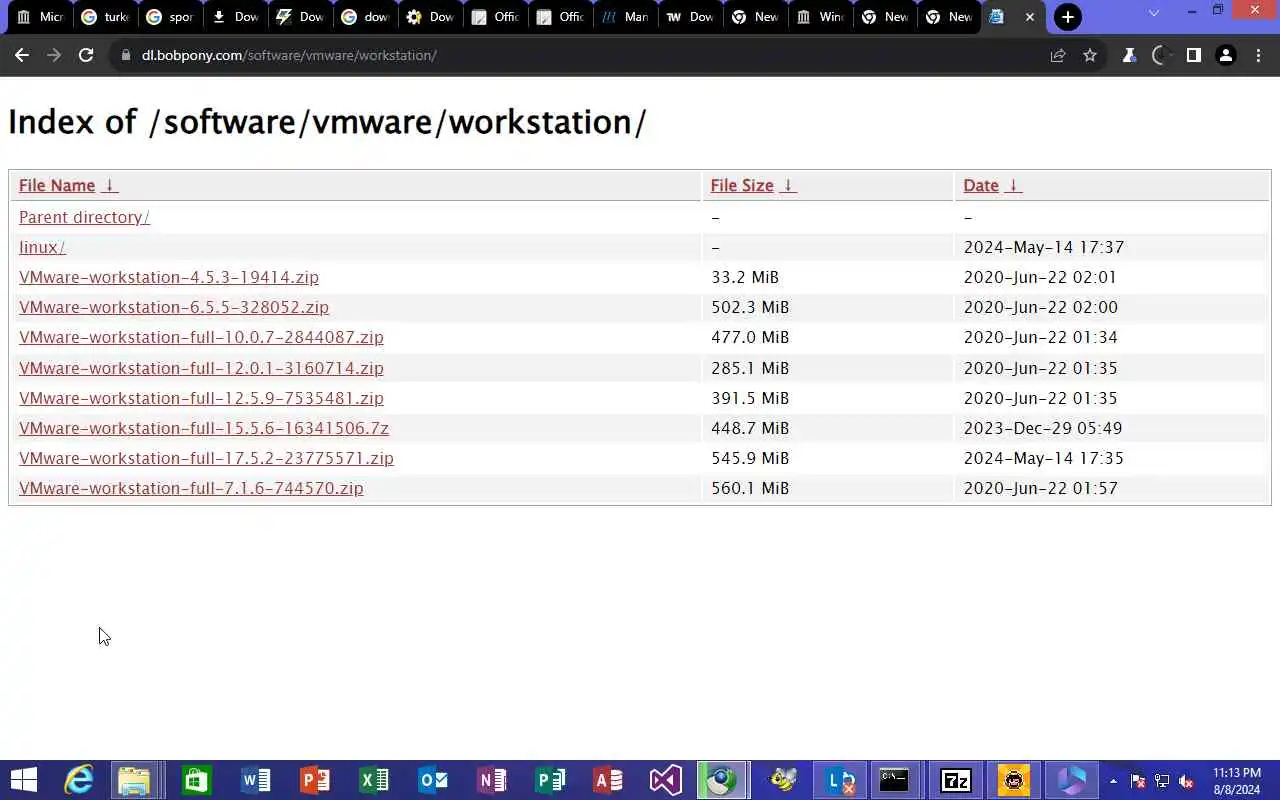Screen dimensions: 1280x800
Task: Click the File Name column header link
Action: point(57,185)
